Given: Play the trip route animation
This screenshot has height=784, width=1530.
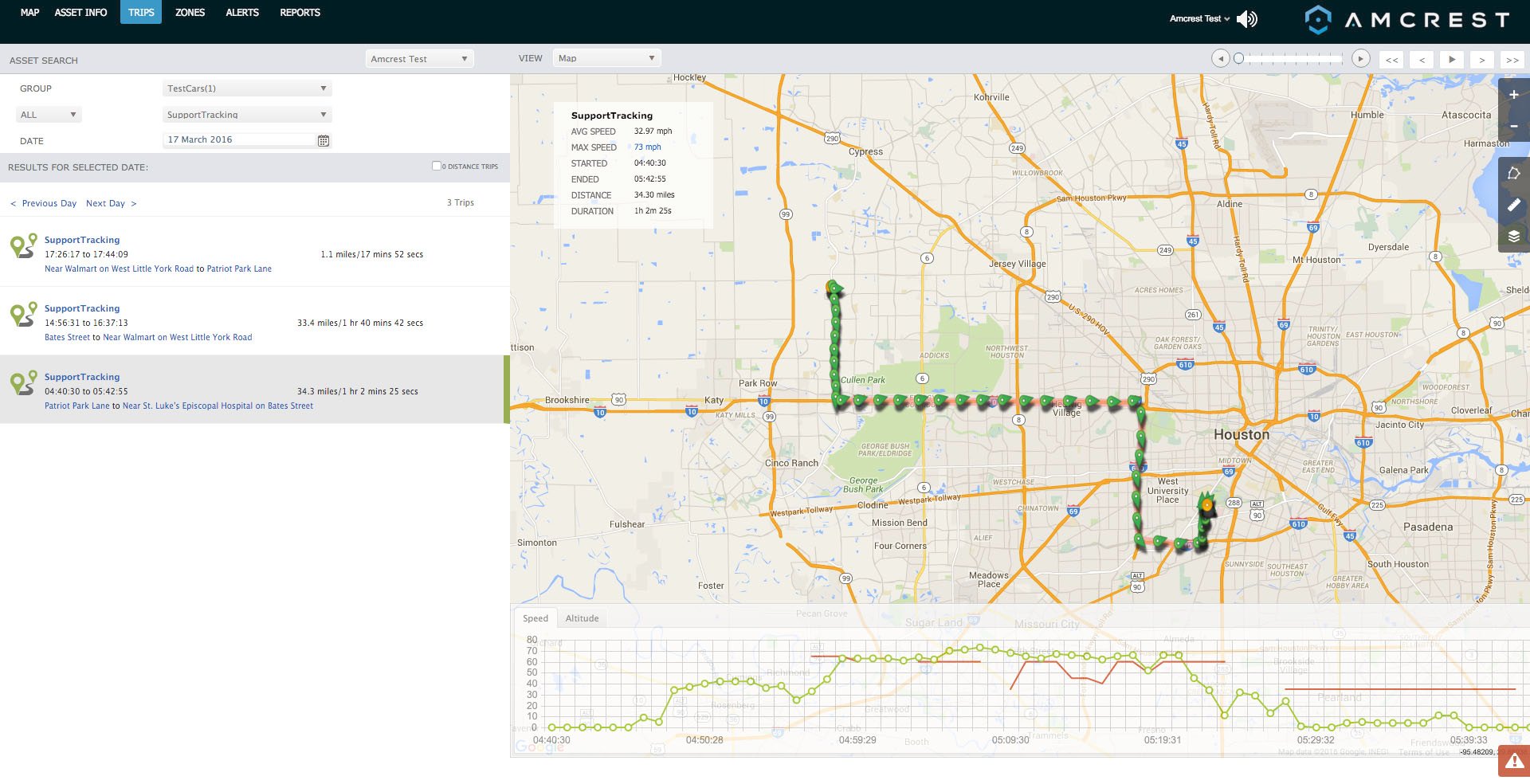Looking at the screenshot, I should (x=1452, y=60).
